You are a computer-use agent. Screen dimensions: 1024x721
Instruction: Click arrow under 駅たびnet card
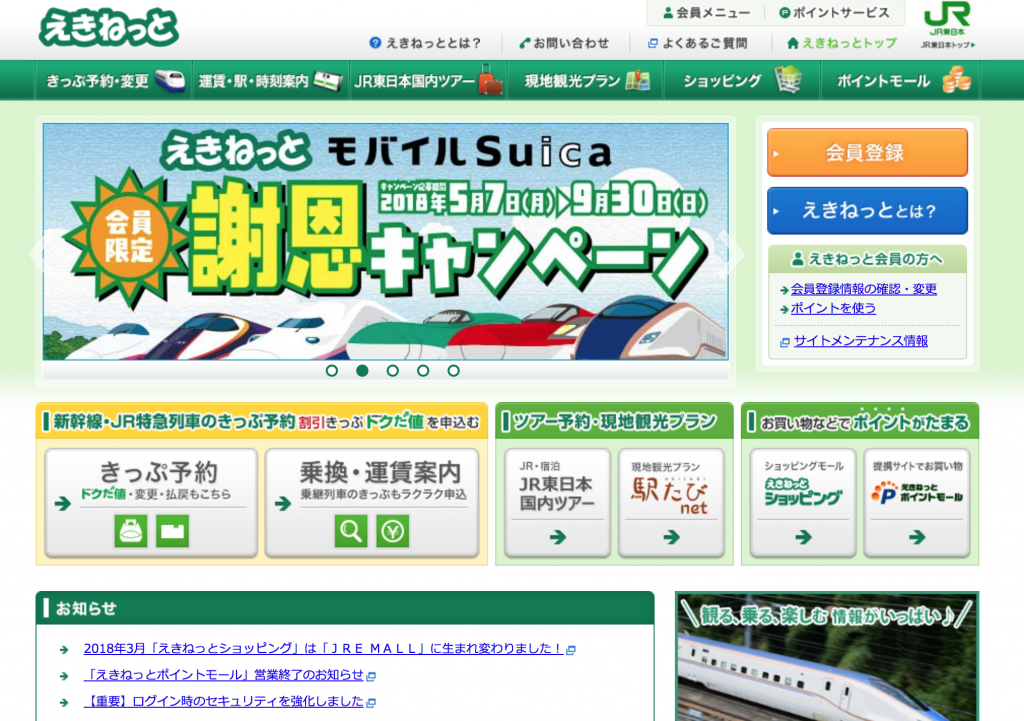[x=671, y=537]
